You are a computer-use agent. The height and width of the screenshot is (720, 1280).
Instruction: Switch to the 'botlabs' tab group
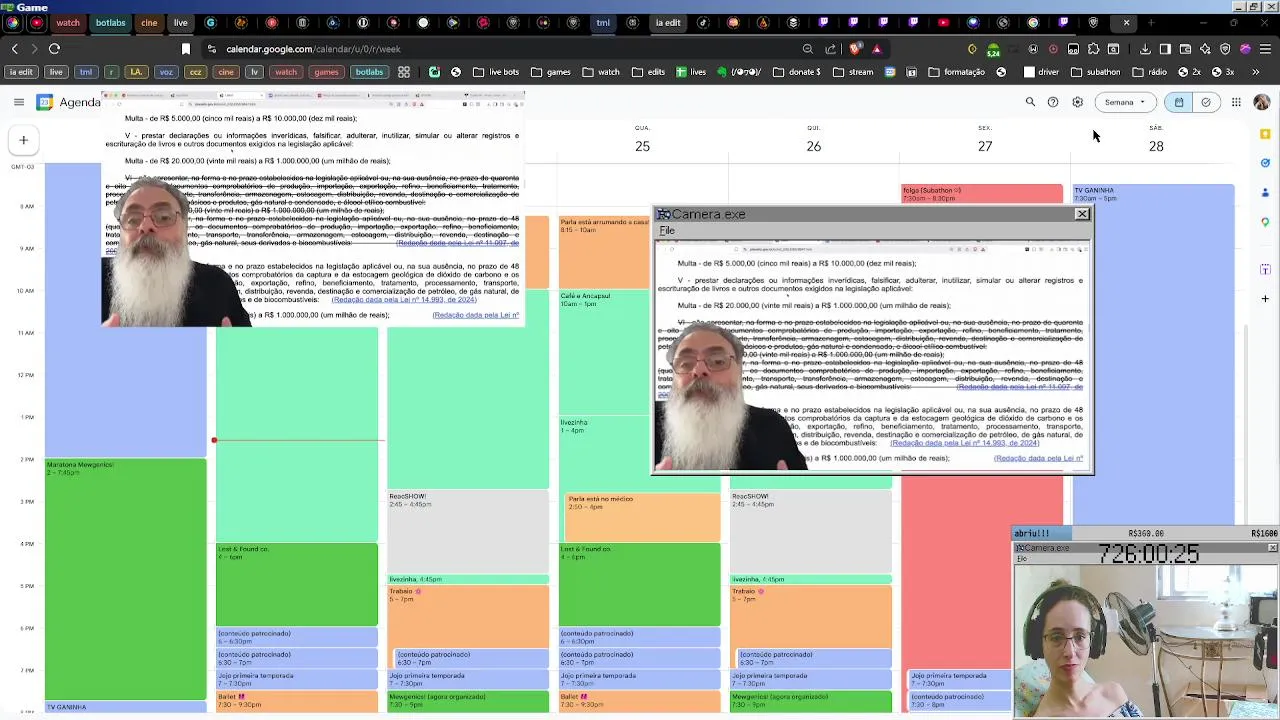click(x=111, y=23)
